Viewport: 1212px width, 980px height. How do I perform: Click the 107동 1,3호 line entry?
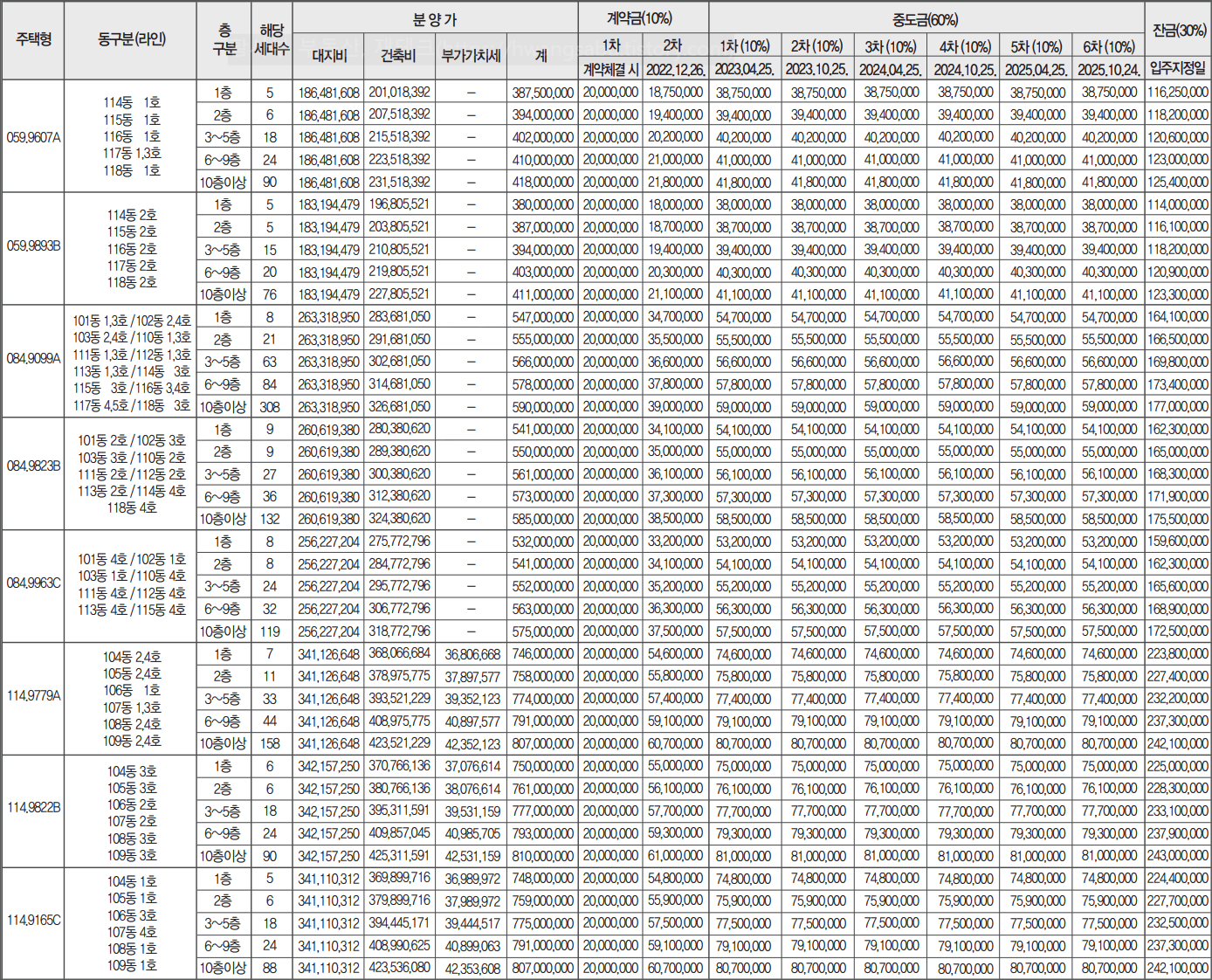point(132,707)
